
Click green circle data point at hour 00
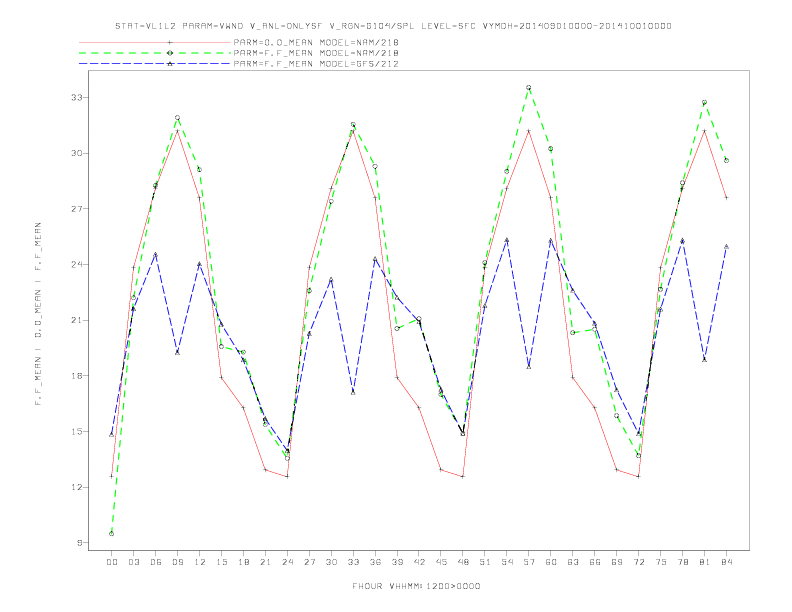point(112,534)
